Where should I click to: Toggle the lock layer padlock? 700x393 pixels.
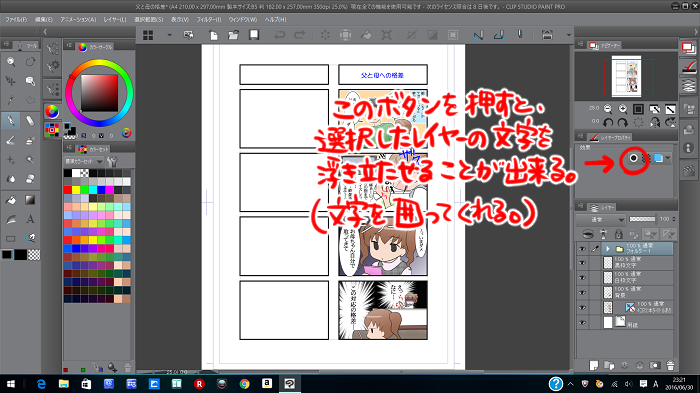pos(618,234)
